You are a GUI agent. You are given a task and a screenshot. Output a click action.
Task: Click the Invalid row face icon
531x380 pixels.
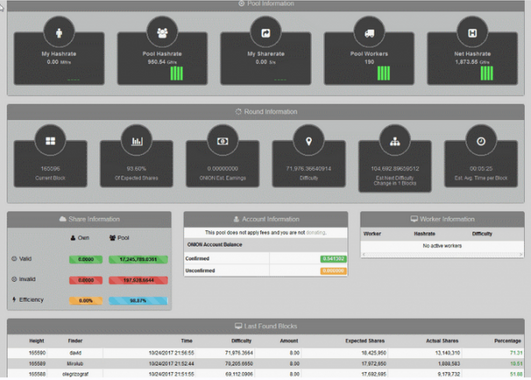pos(14,279)
